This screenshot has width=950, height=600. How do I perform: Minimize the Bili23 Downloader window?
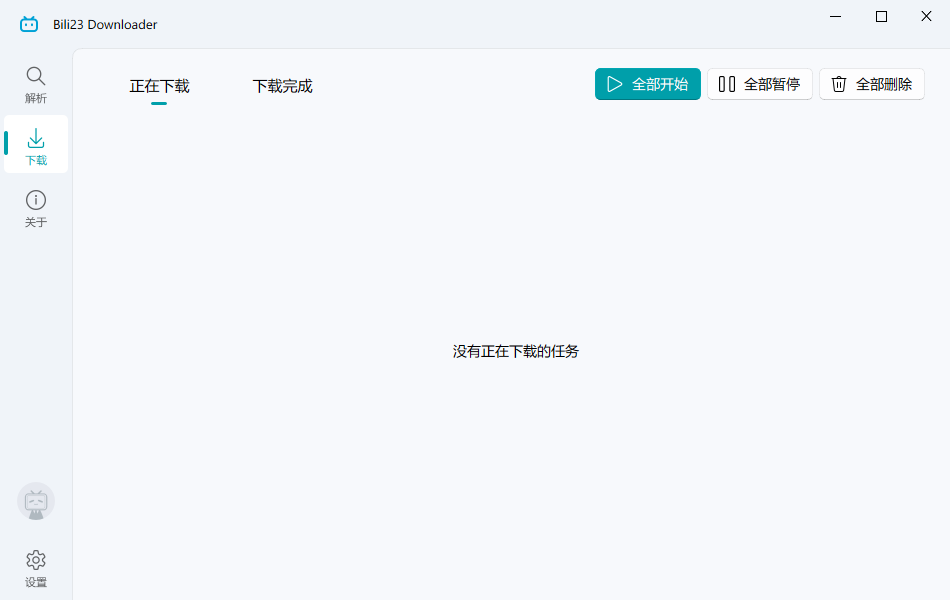point(835,16)
